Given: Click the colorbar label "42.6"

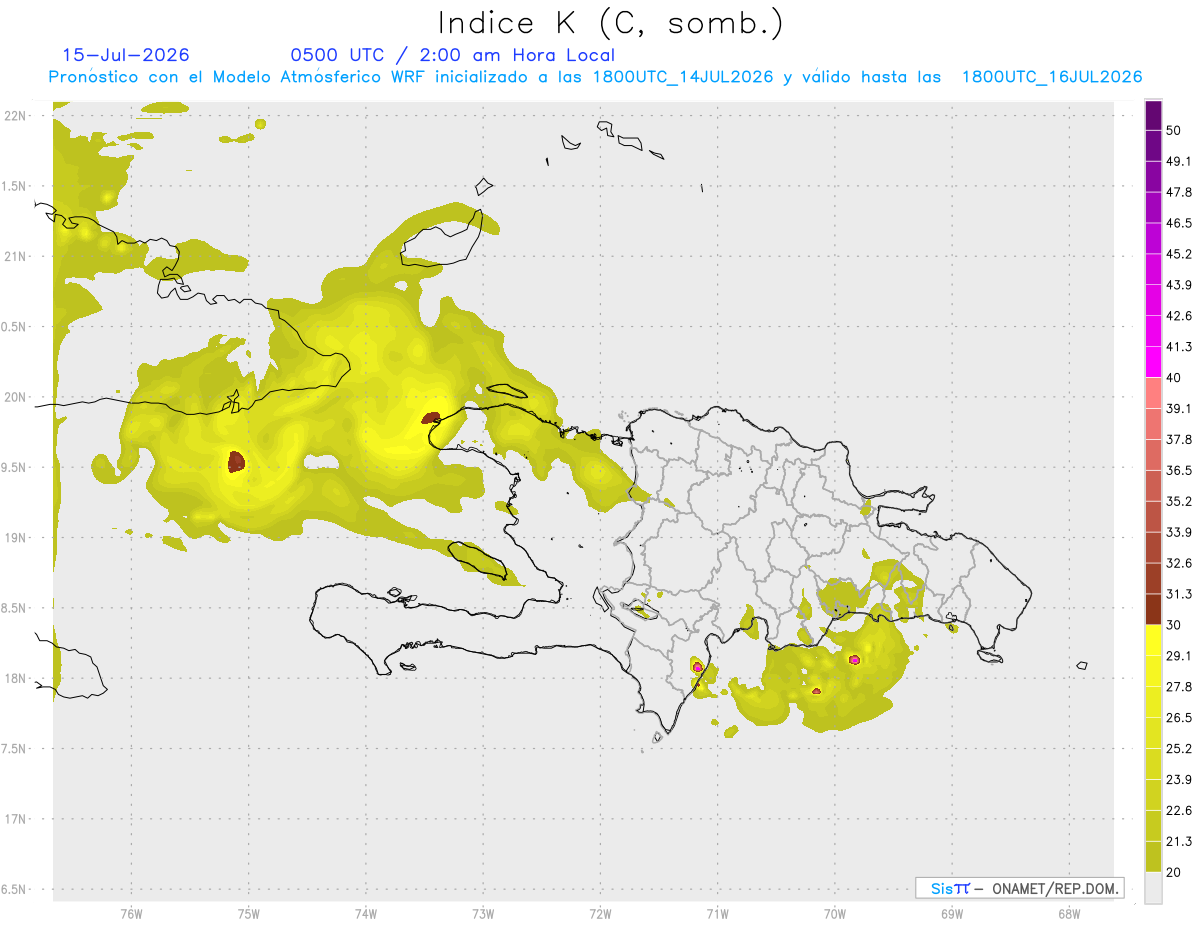Looking at the screenshot, I should point(1179,316).
